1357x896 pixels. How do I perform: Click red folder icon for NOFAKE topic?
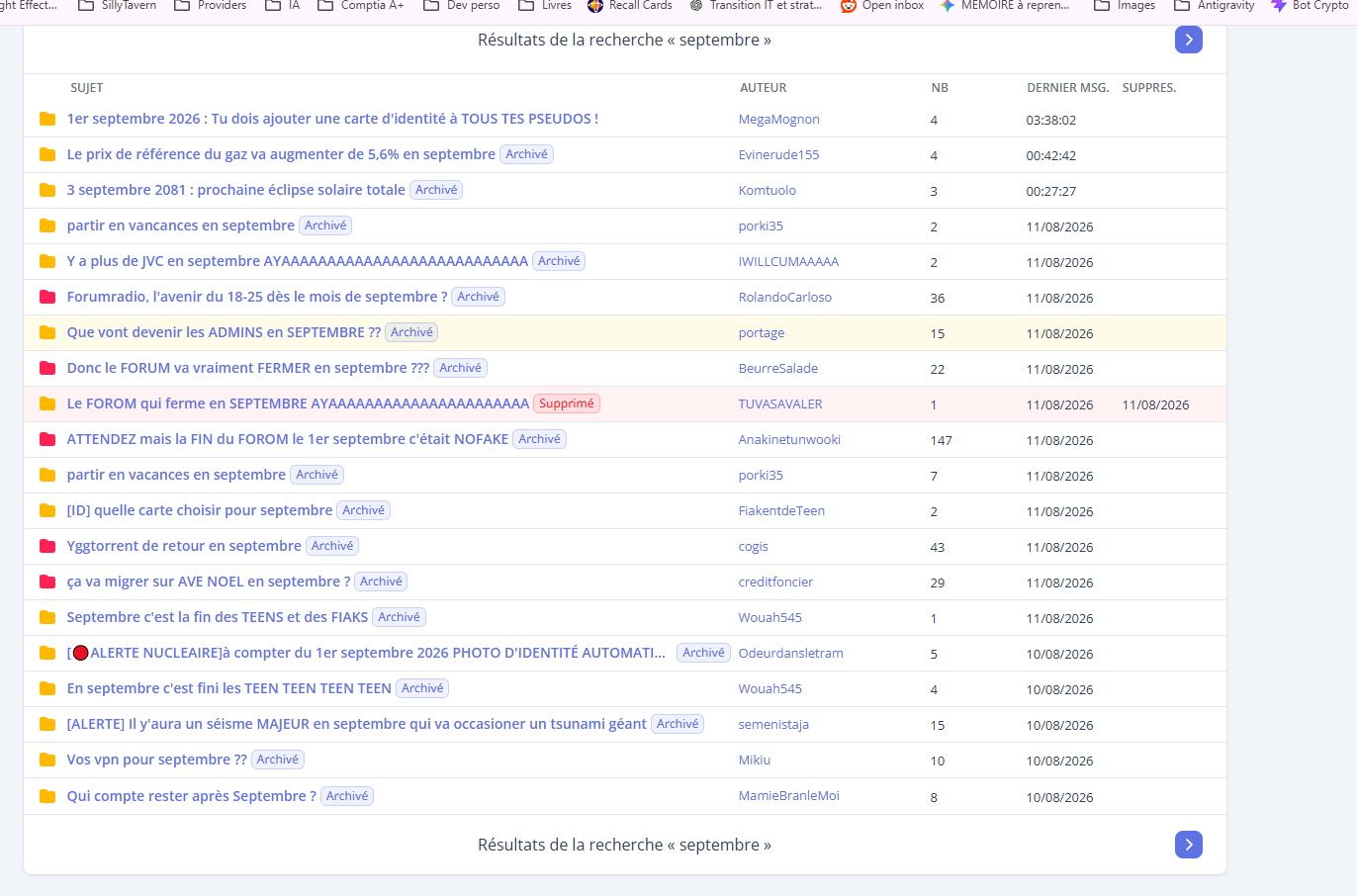[x=47, y=439]
